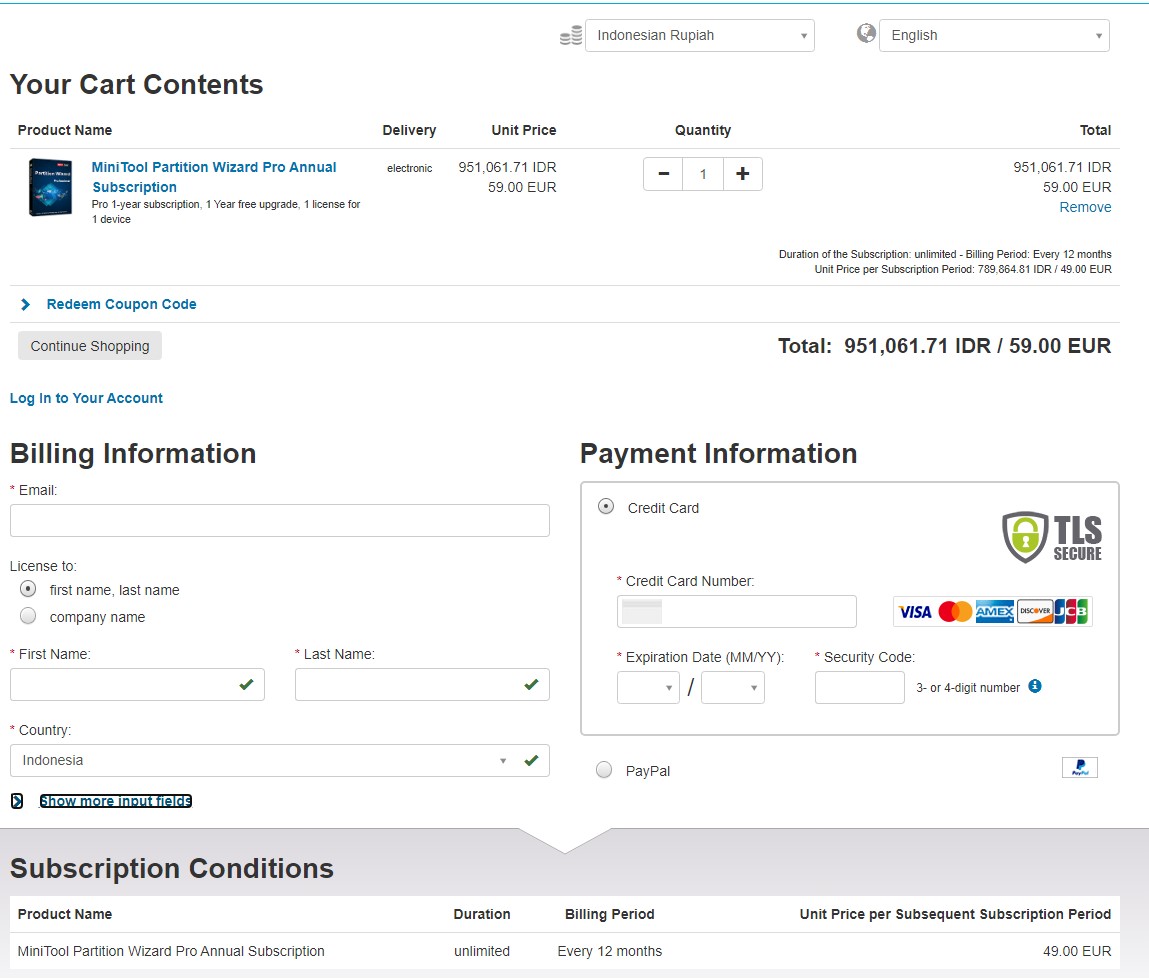Open MiniTool Partition Wizard Pro Annual Subscription link
The image size is (1149, 978).
[x=214, y=177]
